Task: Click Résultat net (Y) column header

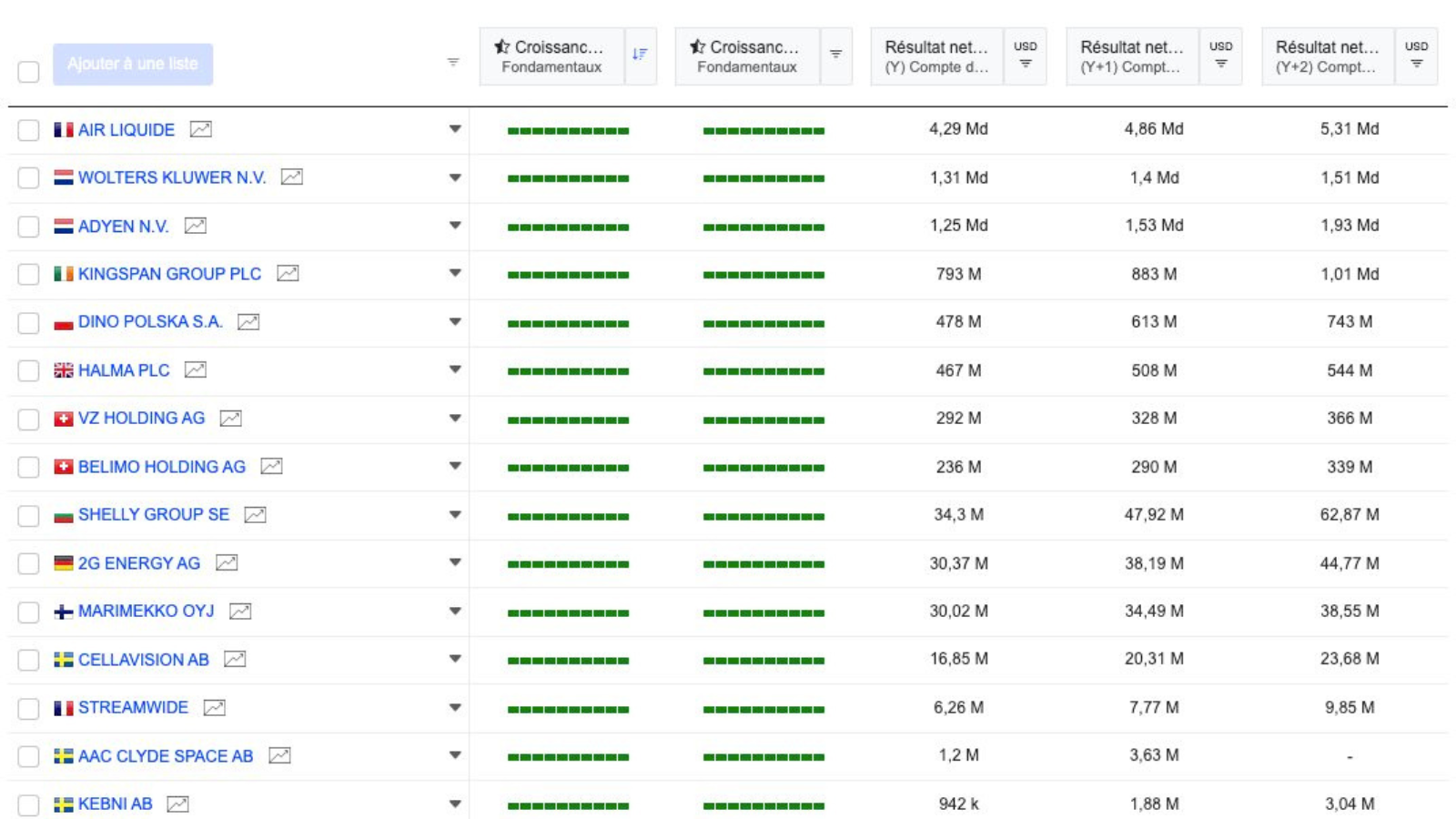Action: 937,56
